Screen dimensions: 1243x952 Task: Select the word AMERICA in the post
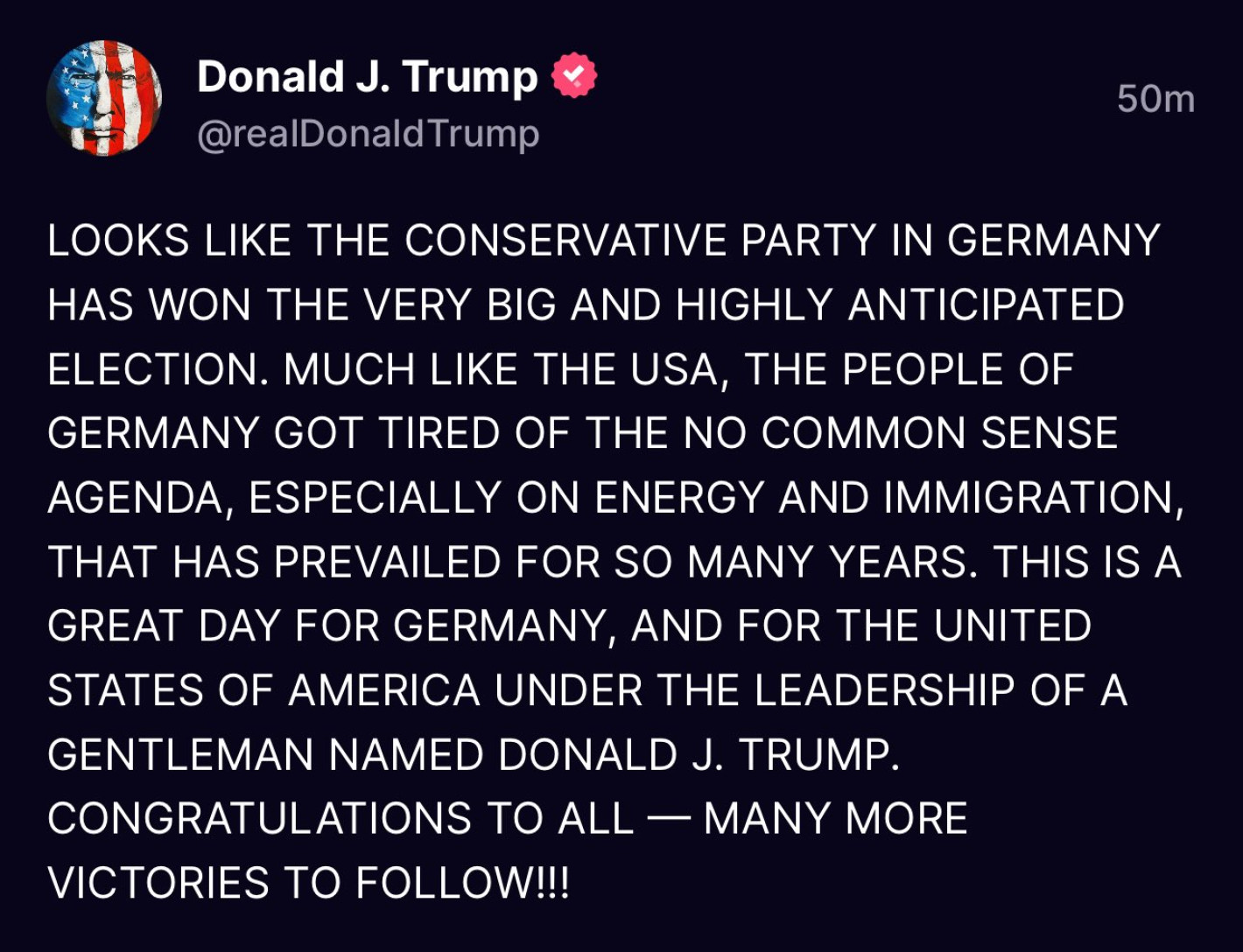[384, 690]
